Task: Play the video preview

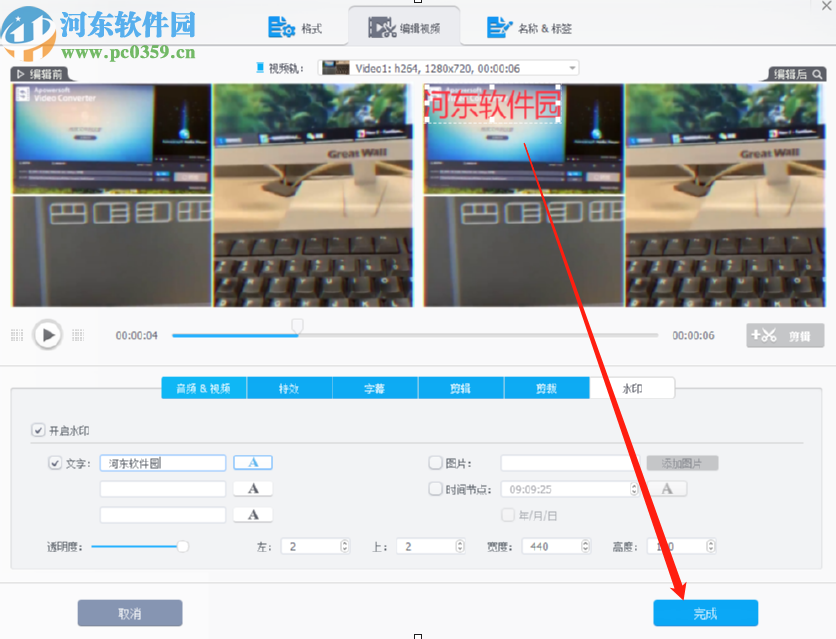Action: click(x=47, y=335)
